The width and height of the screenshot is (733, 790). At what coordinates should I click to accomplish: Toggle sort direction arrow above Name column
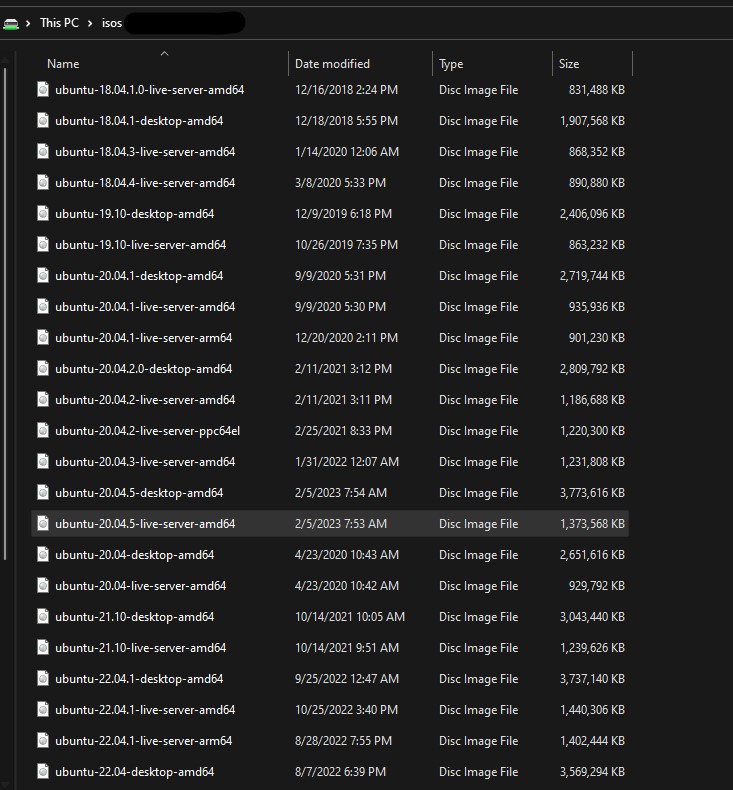pos(164,54)
